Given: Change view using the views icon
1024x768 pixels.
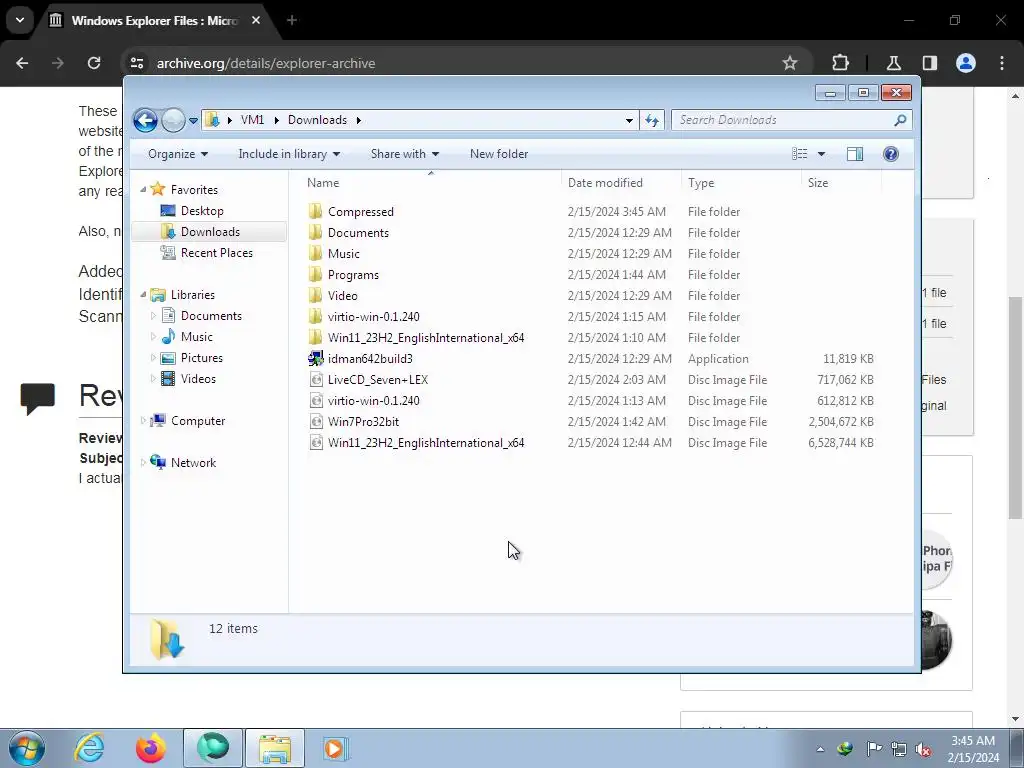Looking at the screenshot, I should pyautogui.click(x=799, y=154).
